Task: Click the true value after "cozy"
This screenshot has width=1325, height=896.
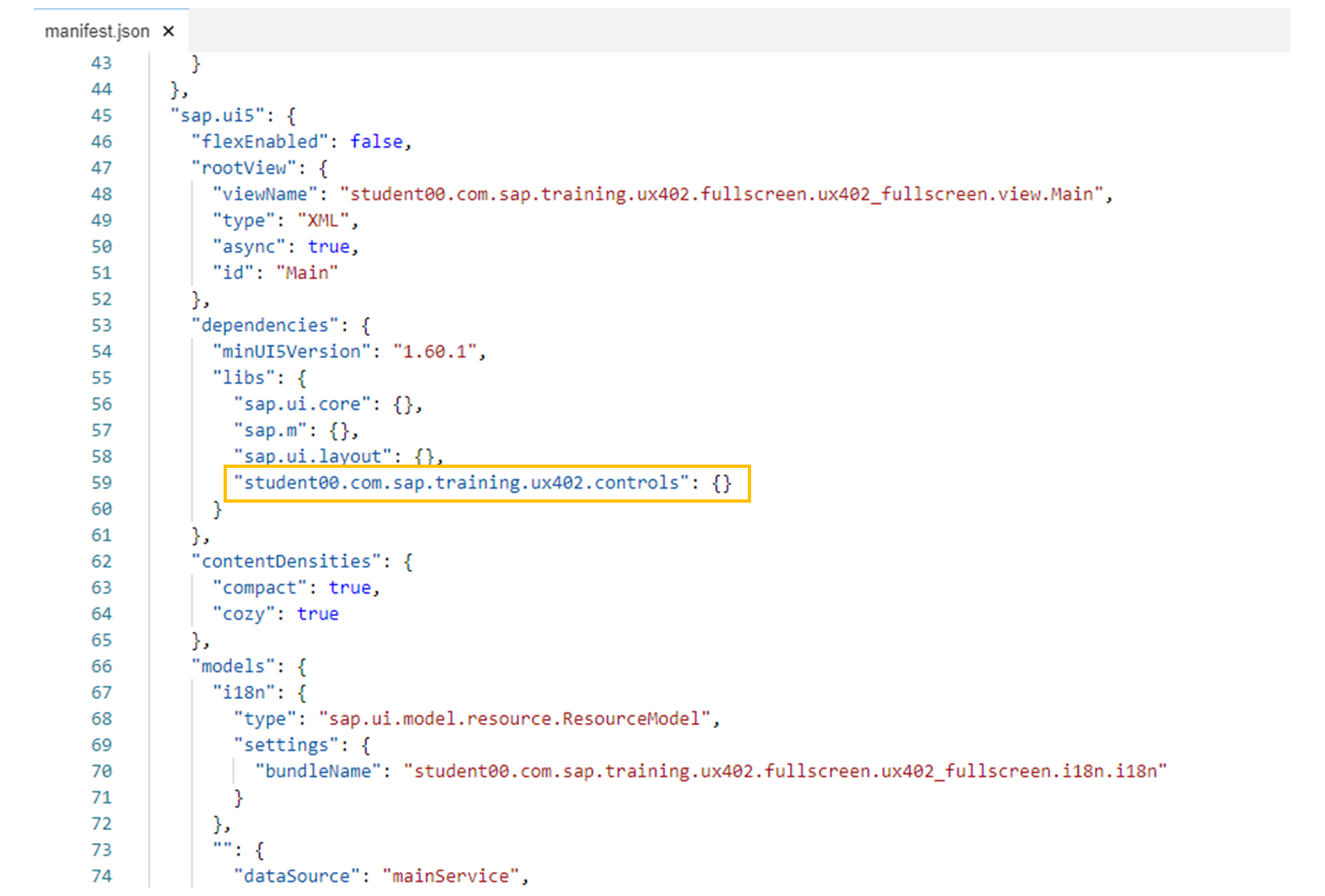Action: click(x=318, y=614)
